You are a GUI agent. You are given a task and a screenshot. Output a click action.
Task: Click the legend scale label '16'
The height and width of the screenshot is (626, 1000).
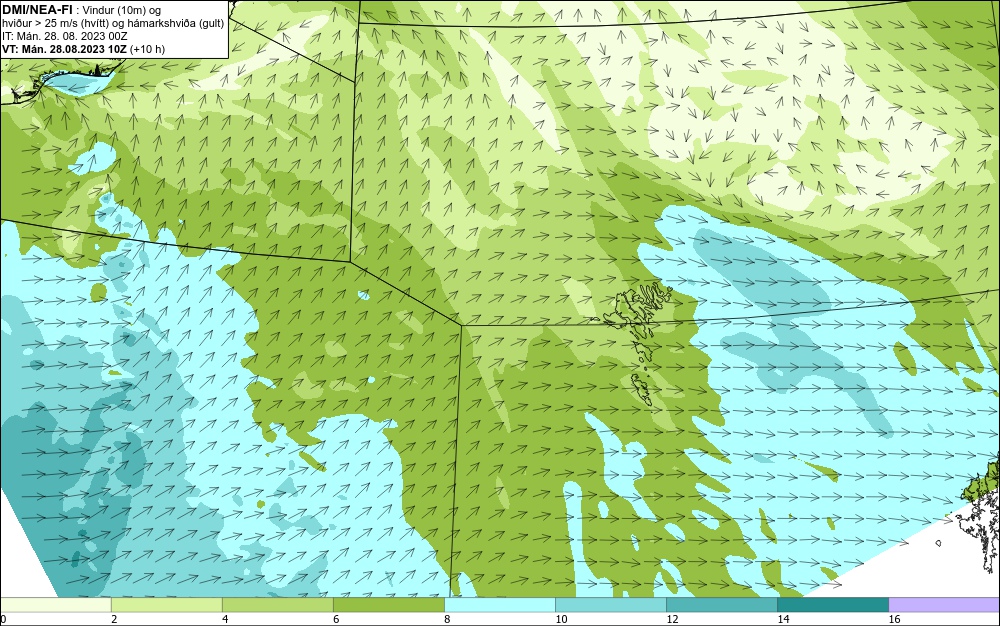pos(894,619)
